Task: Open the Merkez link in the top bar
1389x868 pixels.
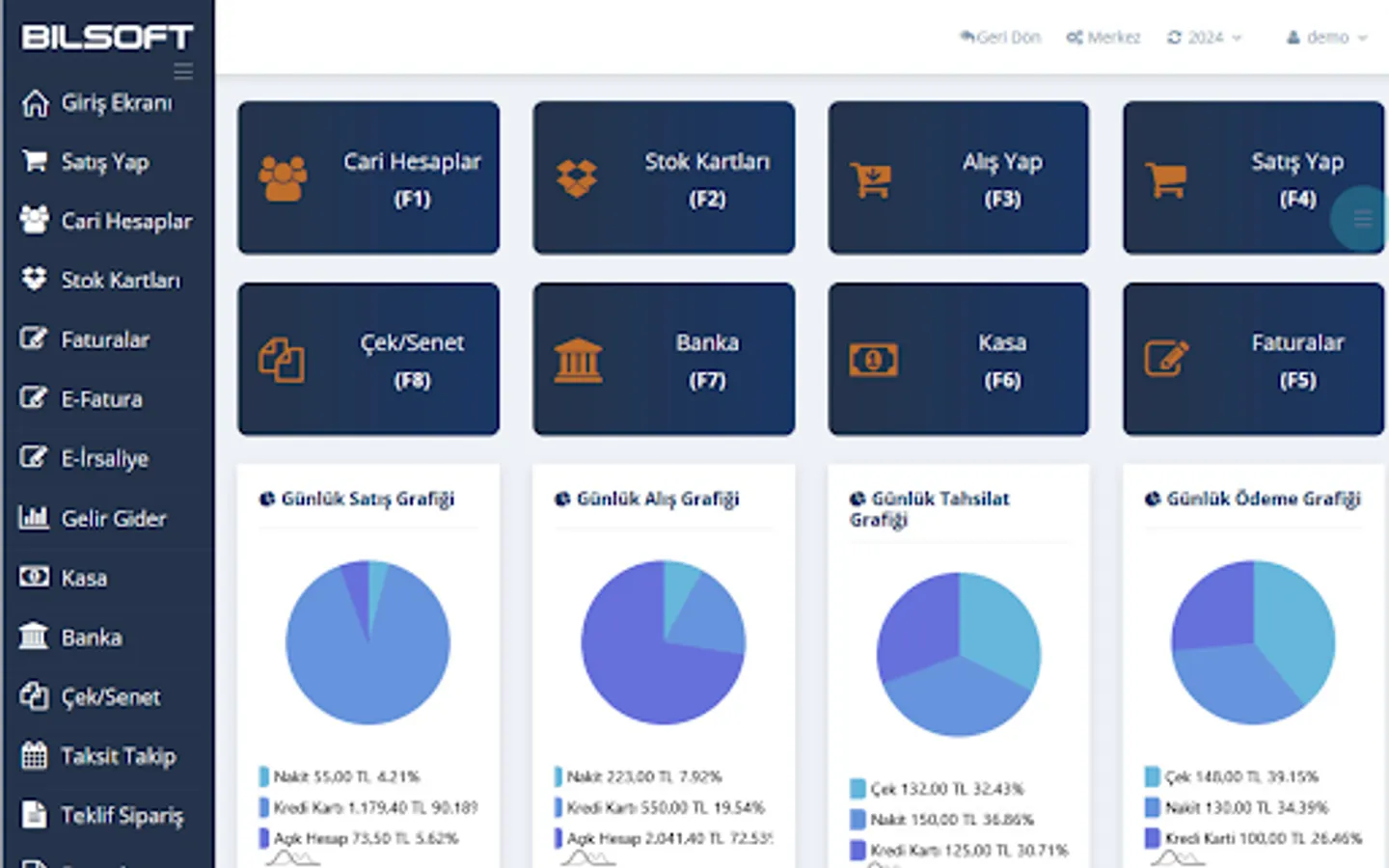Action: (x=1103, y=38)
